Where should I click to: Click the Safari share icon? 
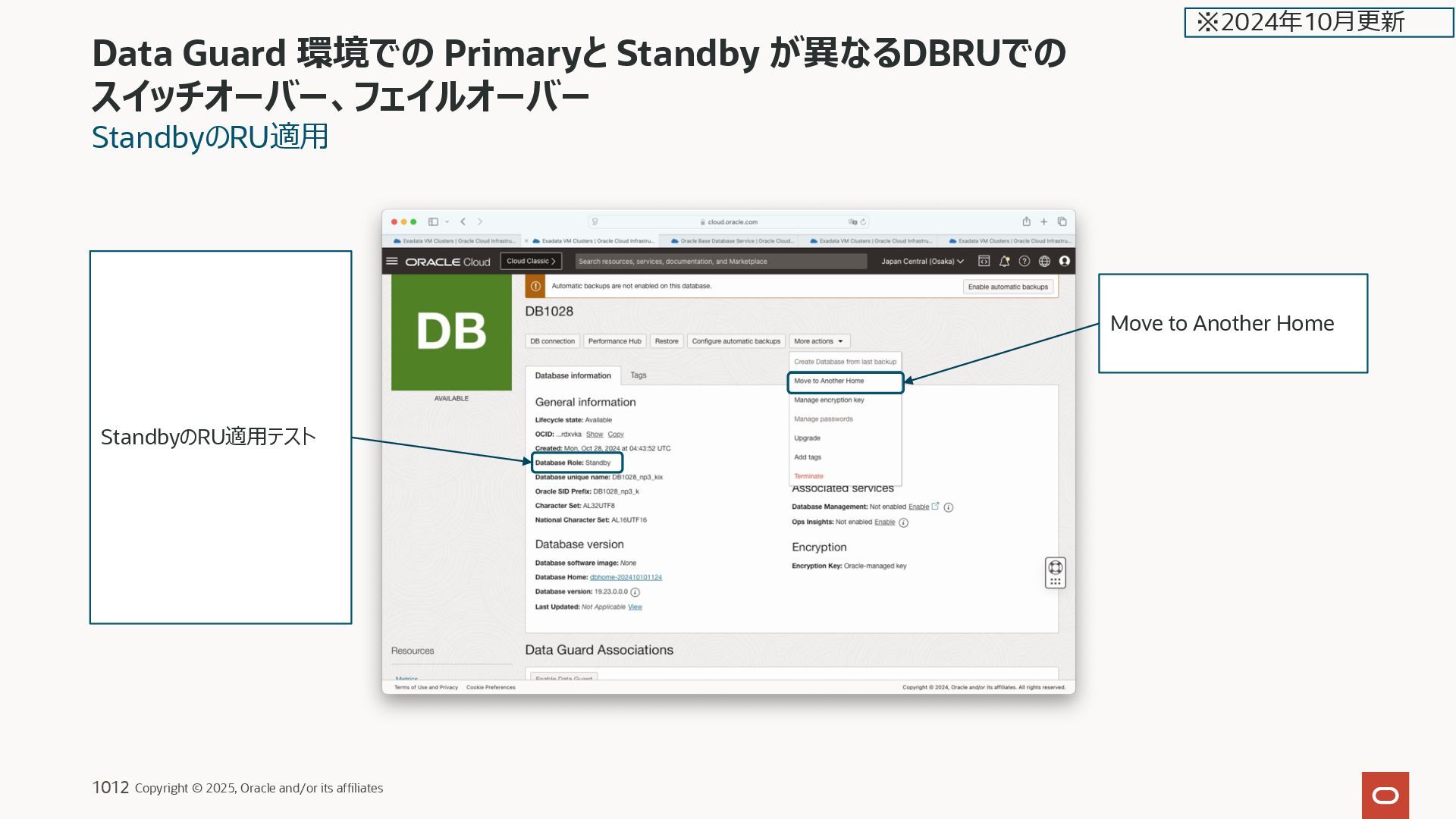tap(1026, 221)
